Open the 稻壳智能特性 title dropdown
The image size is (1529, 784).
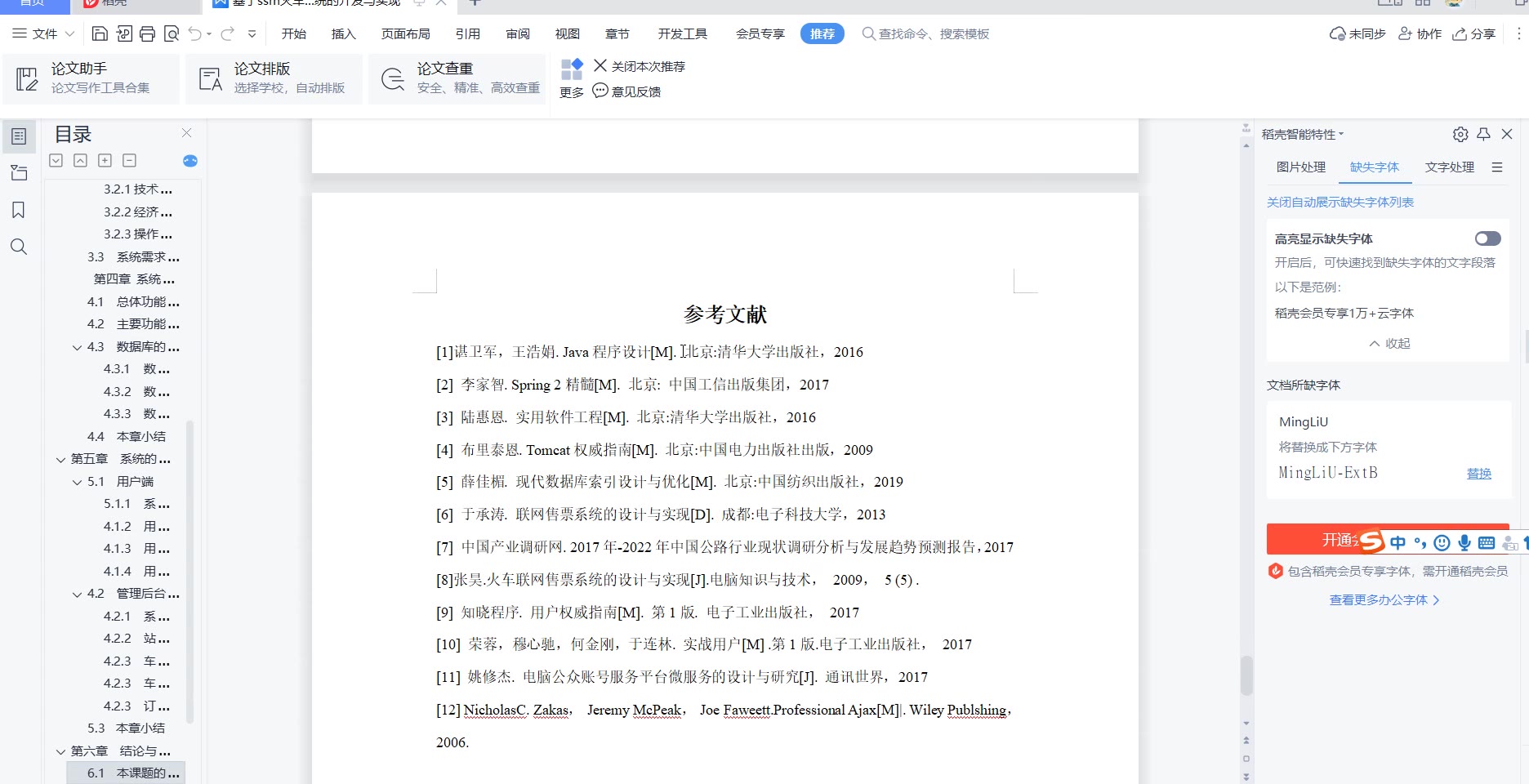coord(1340,134)
